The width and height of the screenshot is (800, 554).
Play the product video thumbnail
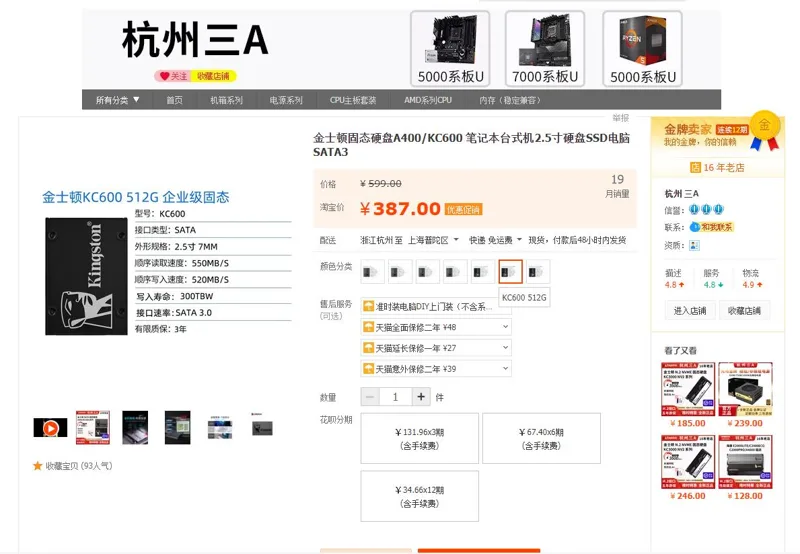pos(51,427)
